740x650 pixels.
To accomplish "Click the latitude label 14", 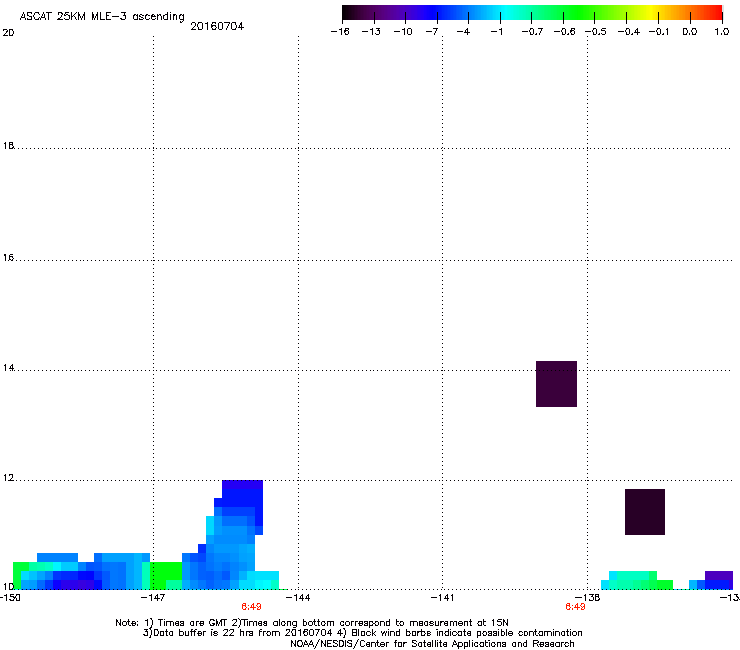I will point(8,368).
